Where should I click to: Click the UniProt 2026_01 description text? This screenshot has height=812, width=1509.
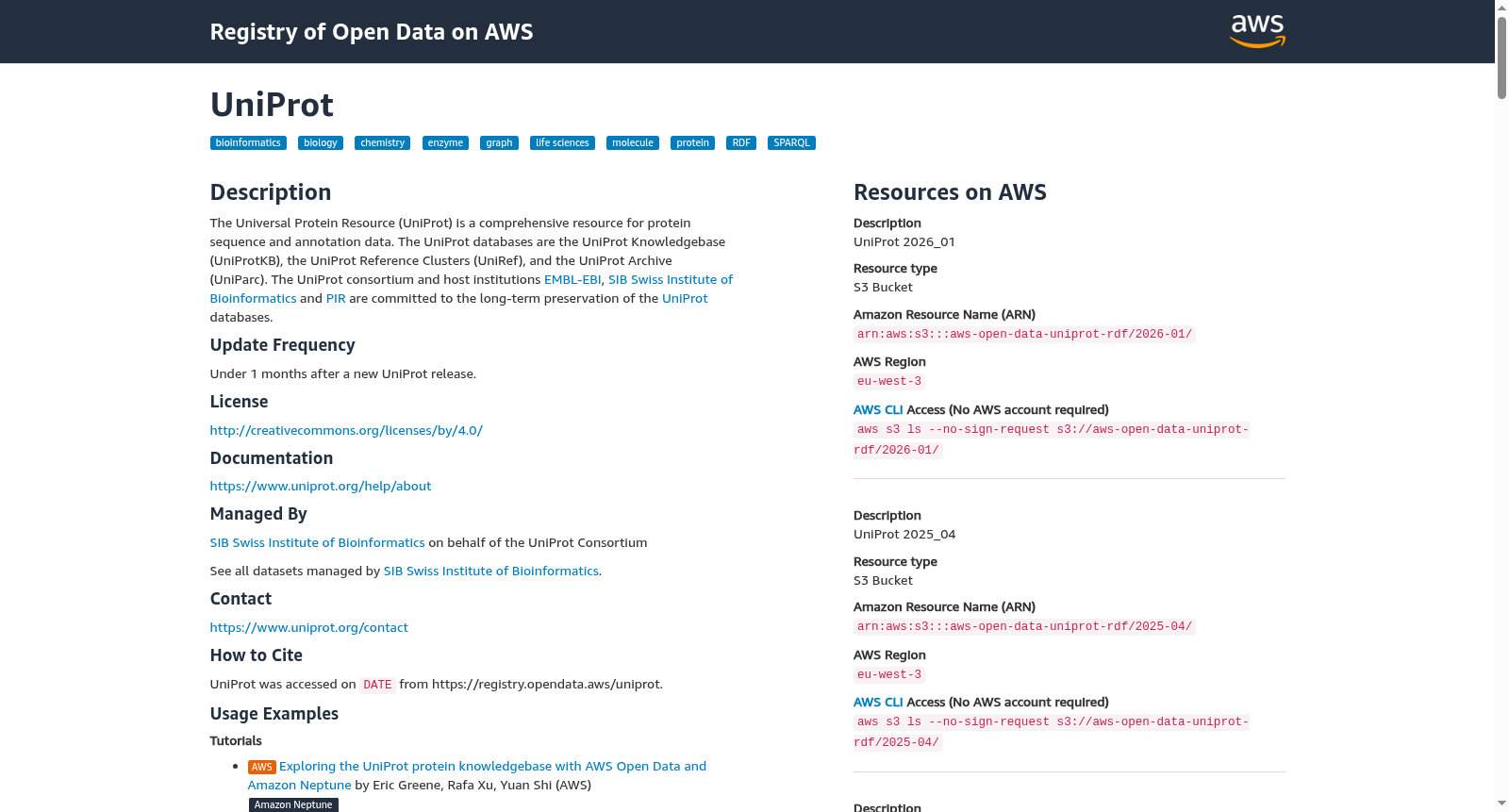click(904, 242)
